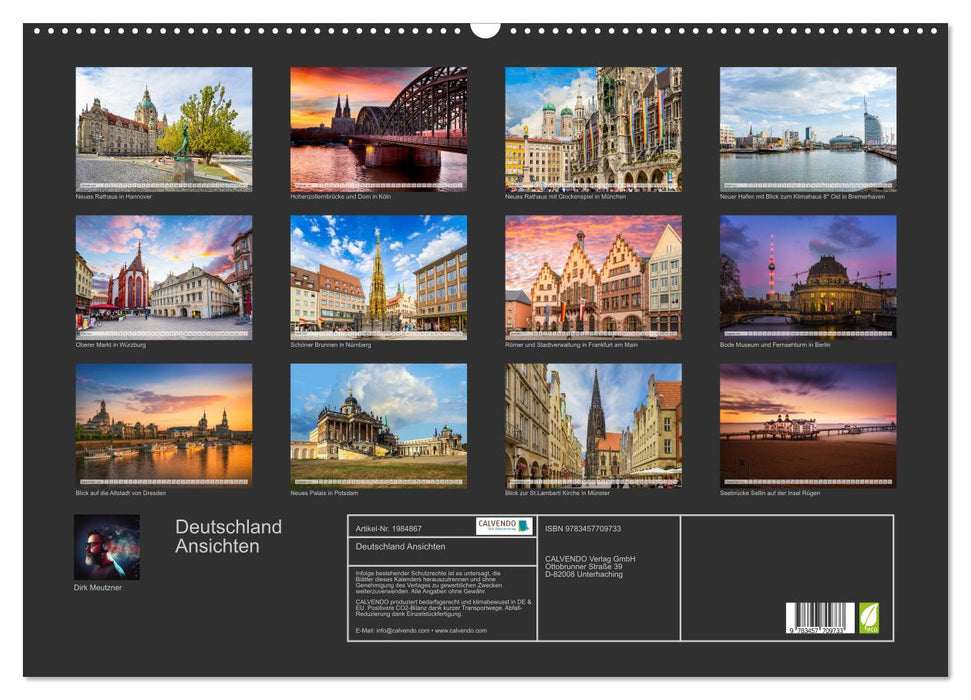Select the green eco leaf emblem
The image size is (971, 700).
coord(871,616)
